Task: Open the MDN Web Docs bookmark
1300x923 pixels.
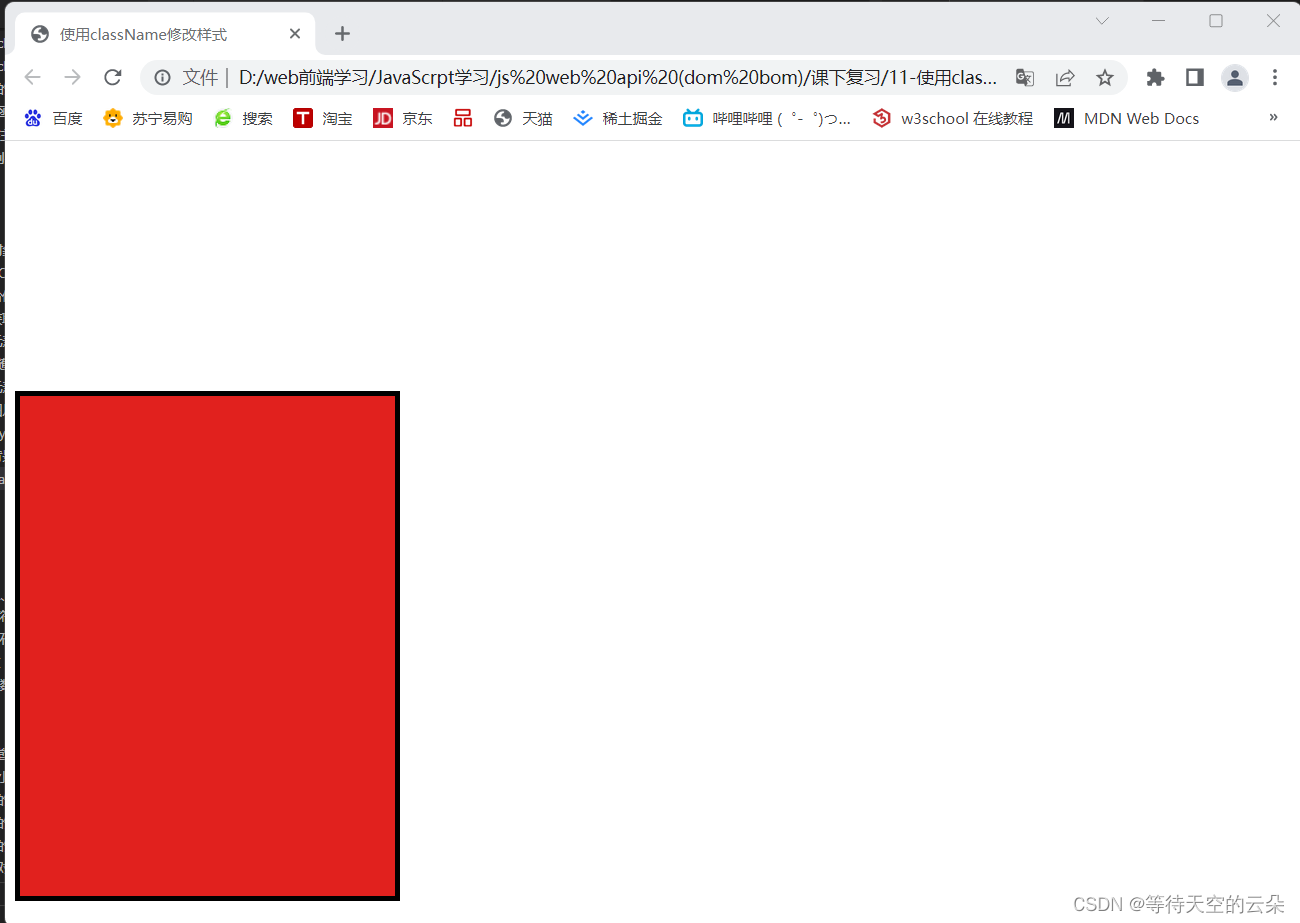Action: click(x=1127, y=118)
